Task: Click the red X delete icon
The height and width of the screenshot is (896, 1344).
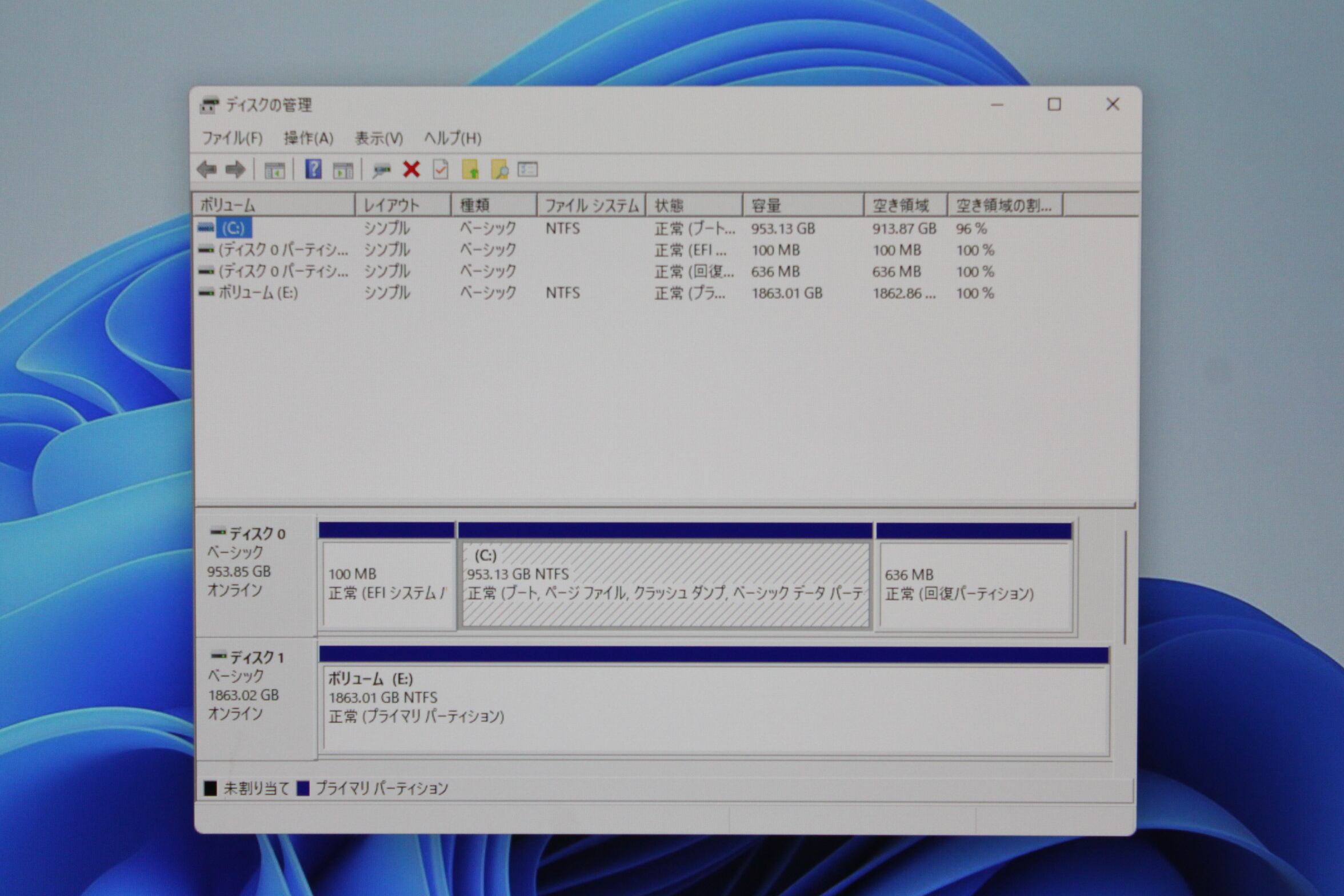Action: (x=411, y=169)
